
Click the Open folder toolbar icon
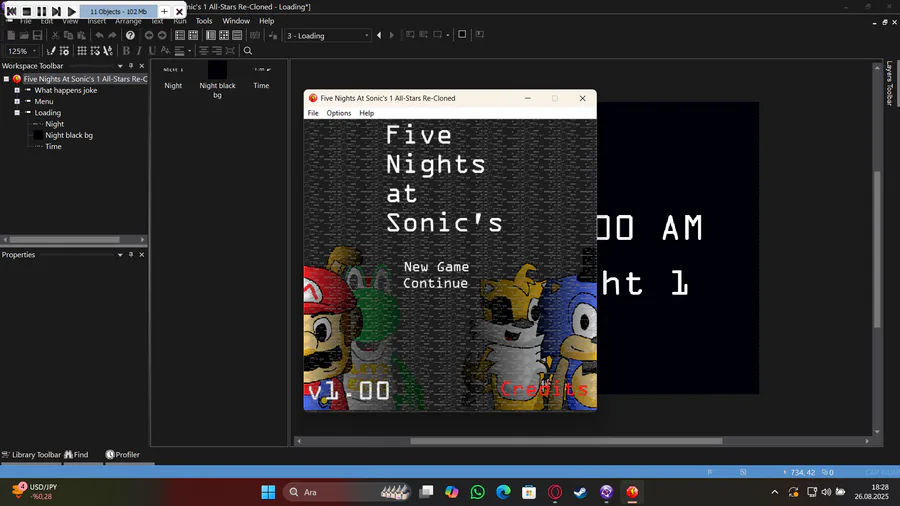pyautogui.click(x=24, y=36)
